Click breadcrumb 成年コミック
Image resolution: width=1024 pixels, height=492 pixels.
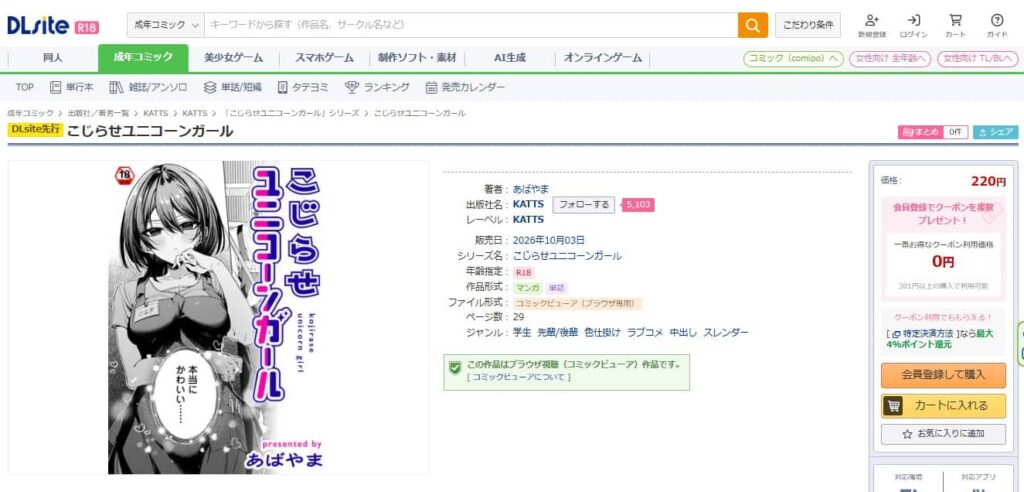click(x=30, y=113)
